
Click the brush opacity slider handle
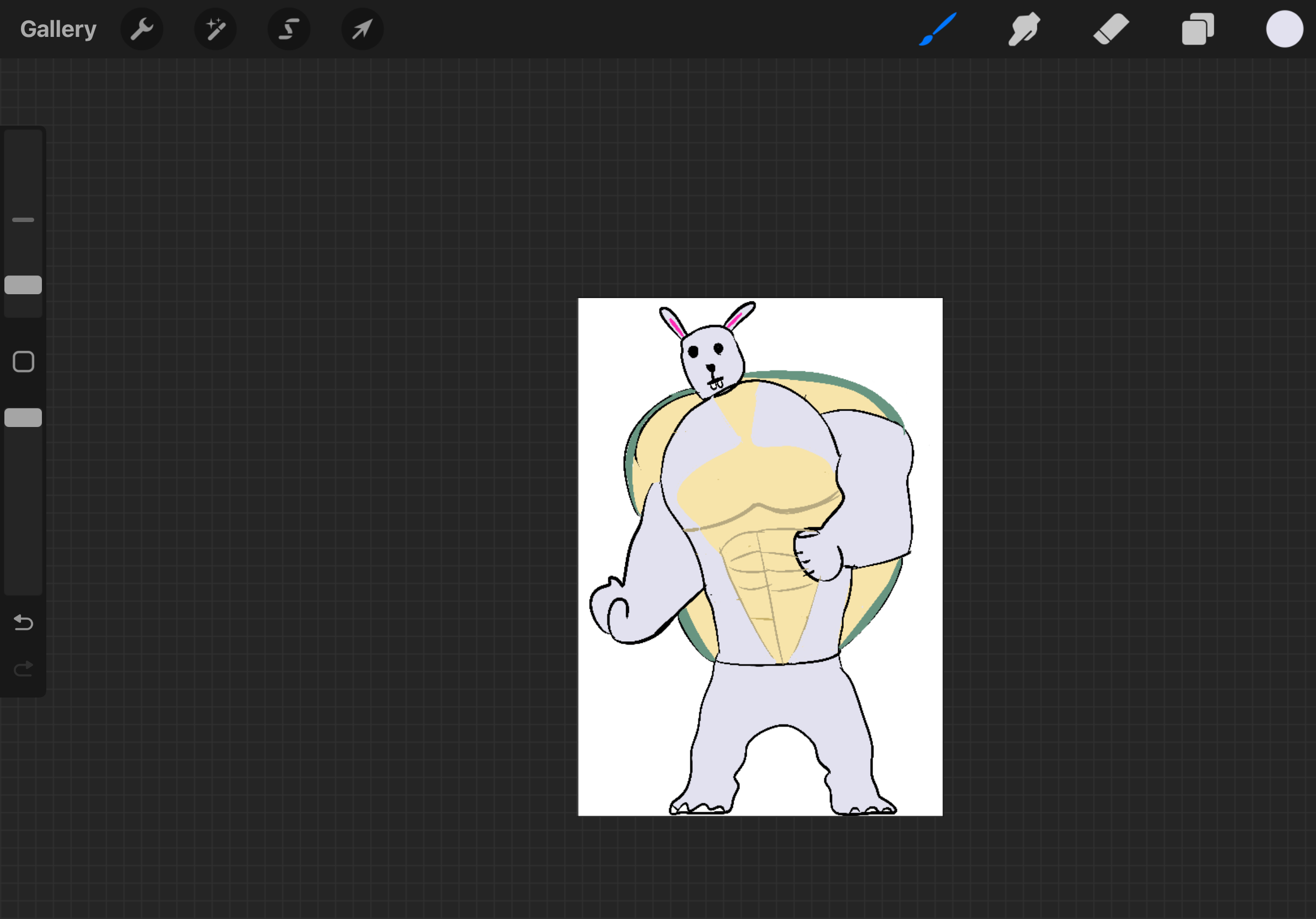(x=23, y=418)
